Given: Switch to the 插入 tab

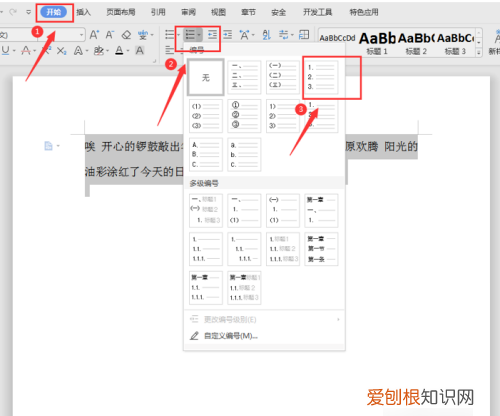Looking at the screenshot, I should click(x=83, y=12).
